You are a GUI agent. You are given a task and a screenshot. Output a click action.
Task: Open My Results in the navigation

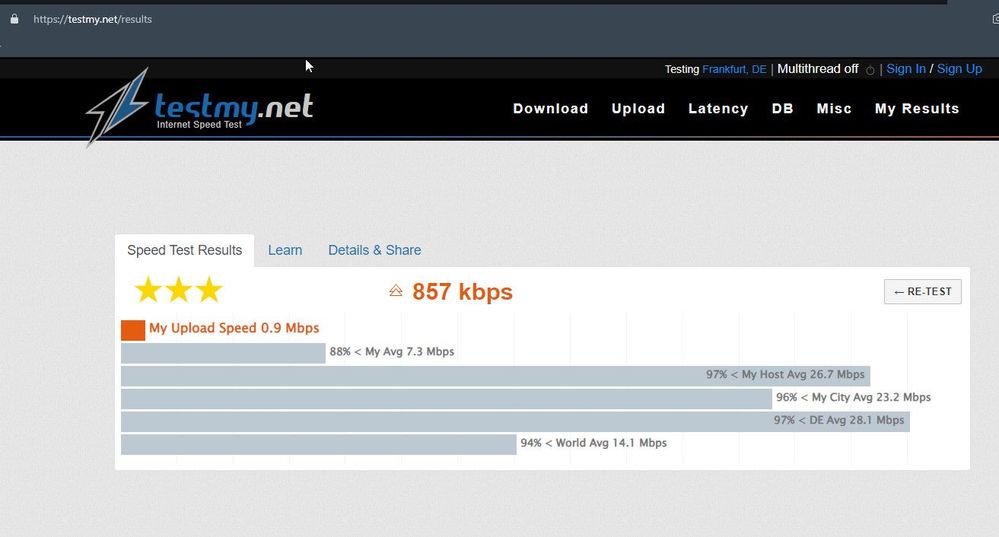917,109
